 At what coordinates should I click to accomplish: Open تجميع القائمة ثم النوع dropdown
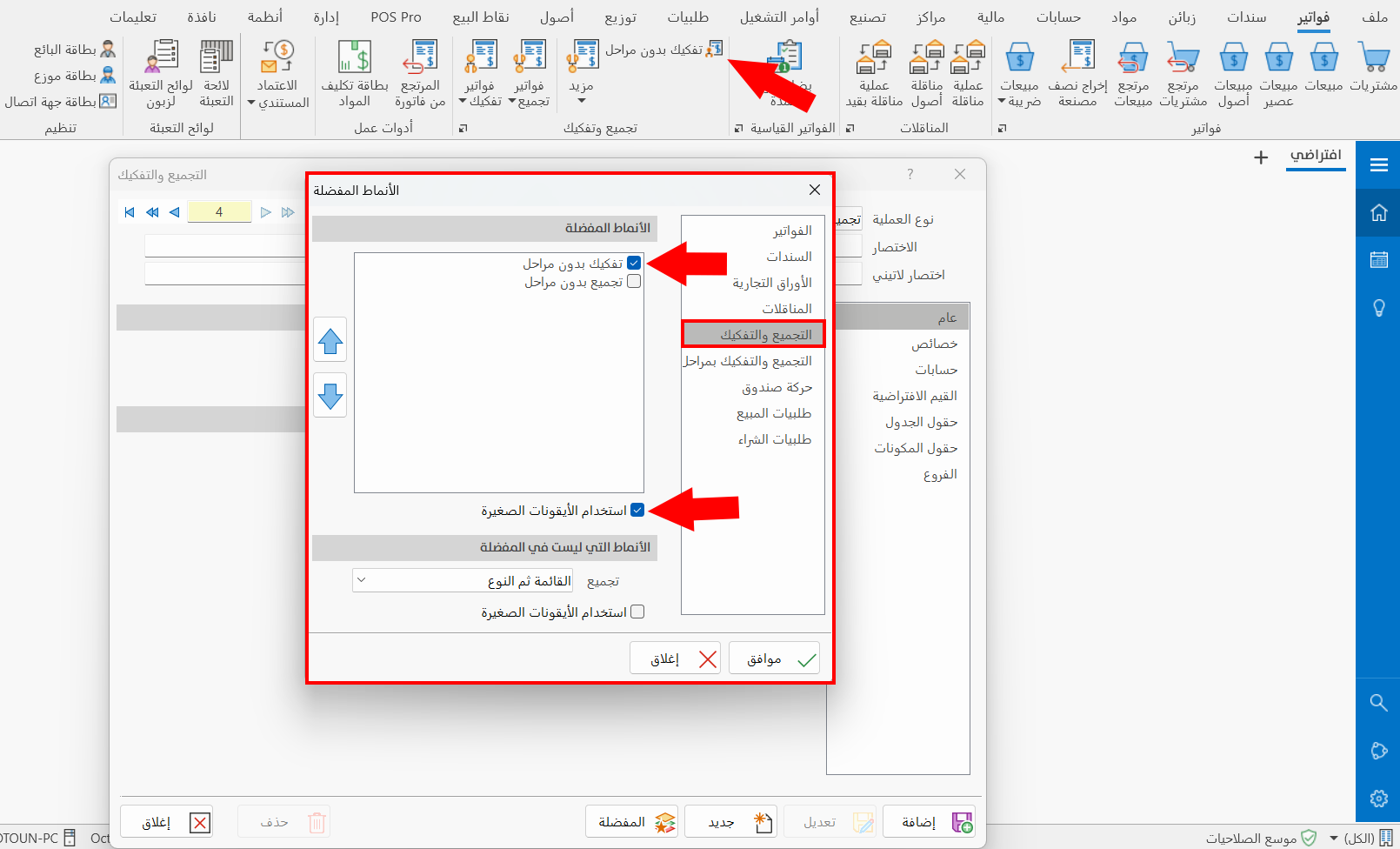click(463, 580)
